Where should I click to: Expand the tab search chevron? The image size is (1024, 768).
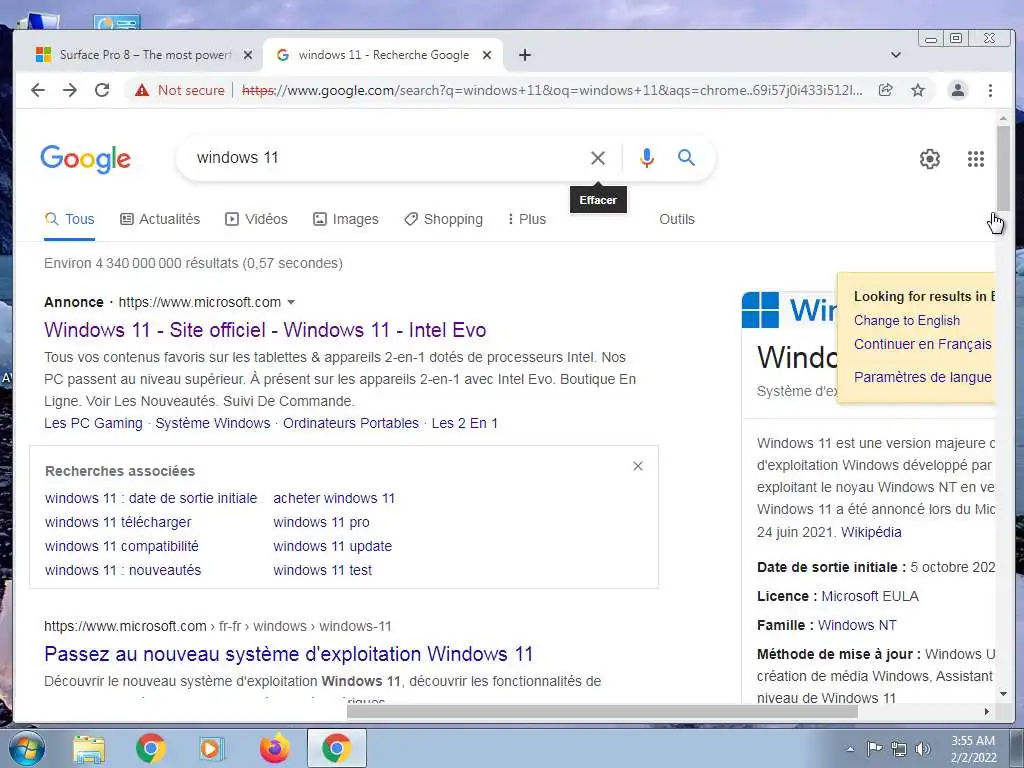tap(895, 55)
